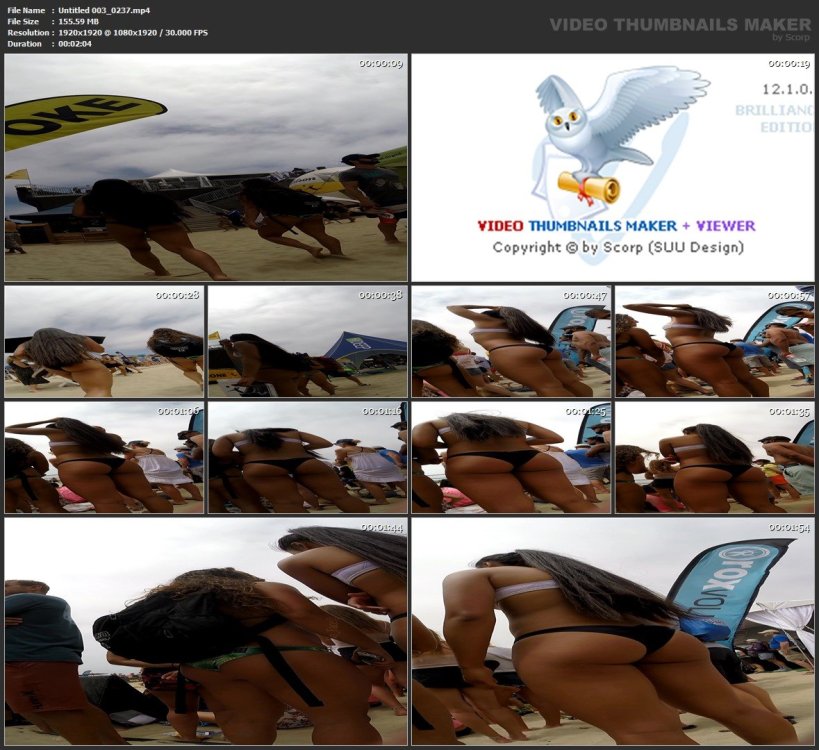Image resolution: width=819 pixels, height=750 pixels.
Task: Click the file name "Untitled 003_0237.mp4"
Action: pos(104,10)
